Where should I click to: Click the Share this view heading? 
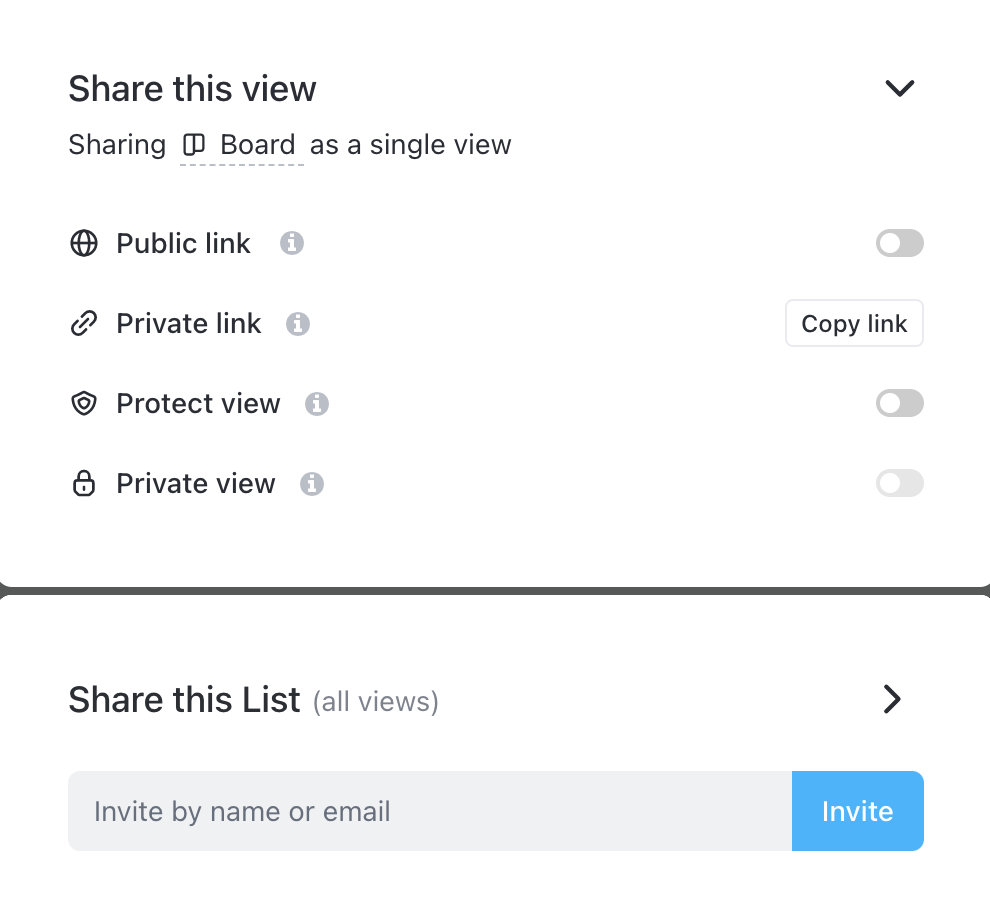point(192,89)
